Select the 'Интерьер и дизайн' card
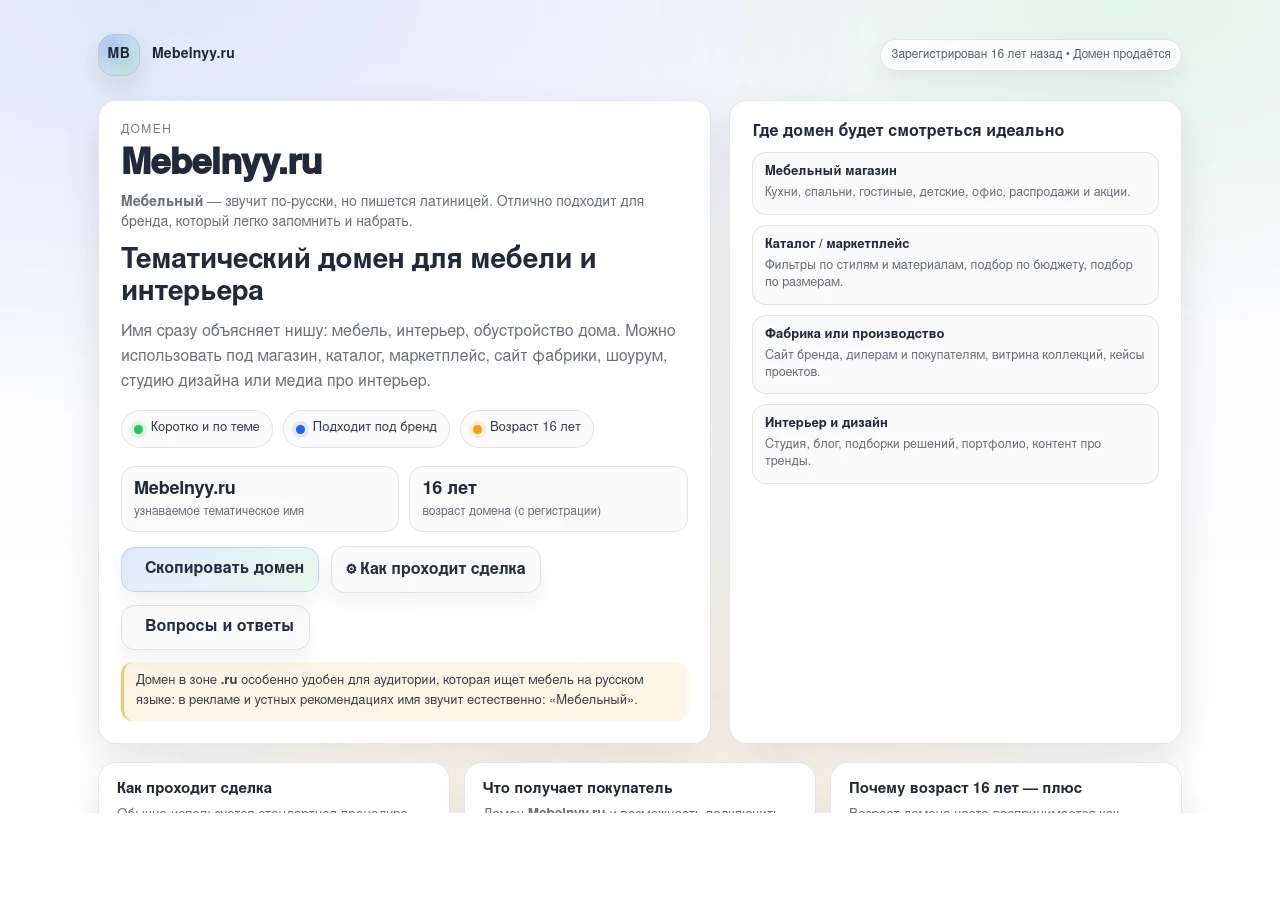The image size is (1280, 900). (955, 444)
